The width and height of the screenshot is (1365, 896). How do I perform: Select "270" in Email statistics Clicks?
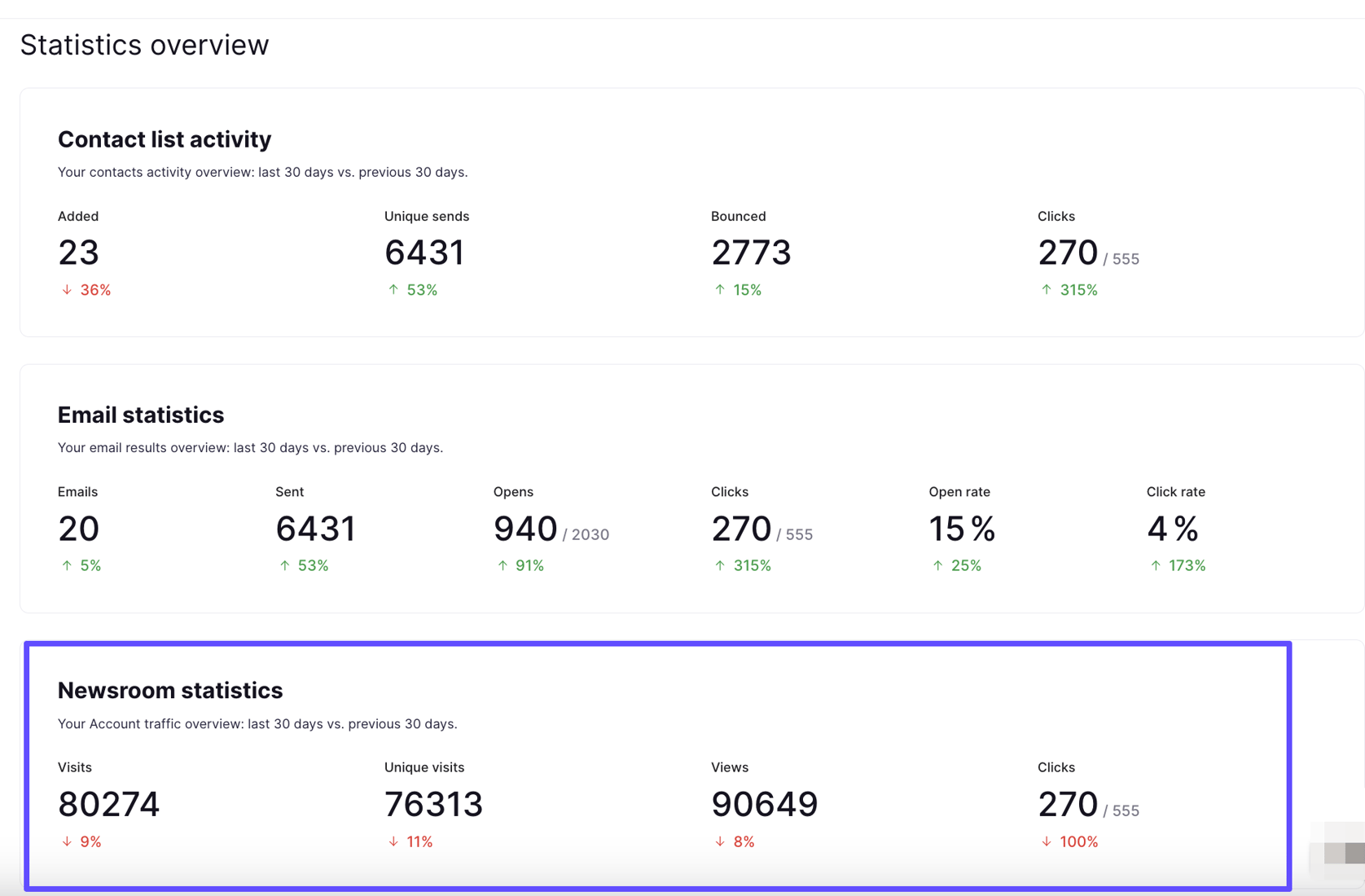741,529
